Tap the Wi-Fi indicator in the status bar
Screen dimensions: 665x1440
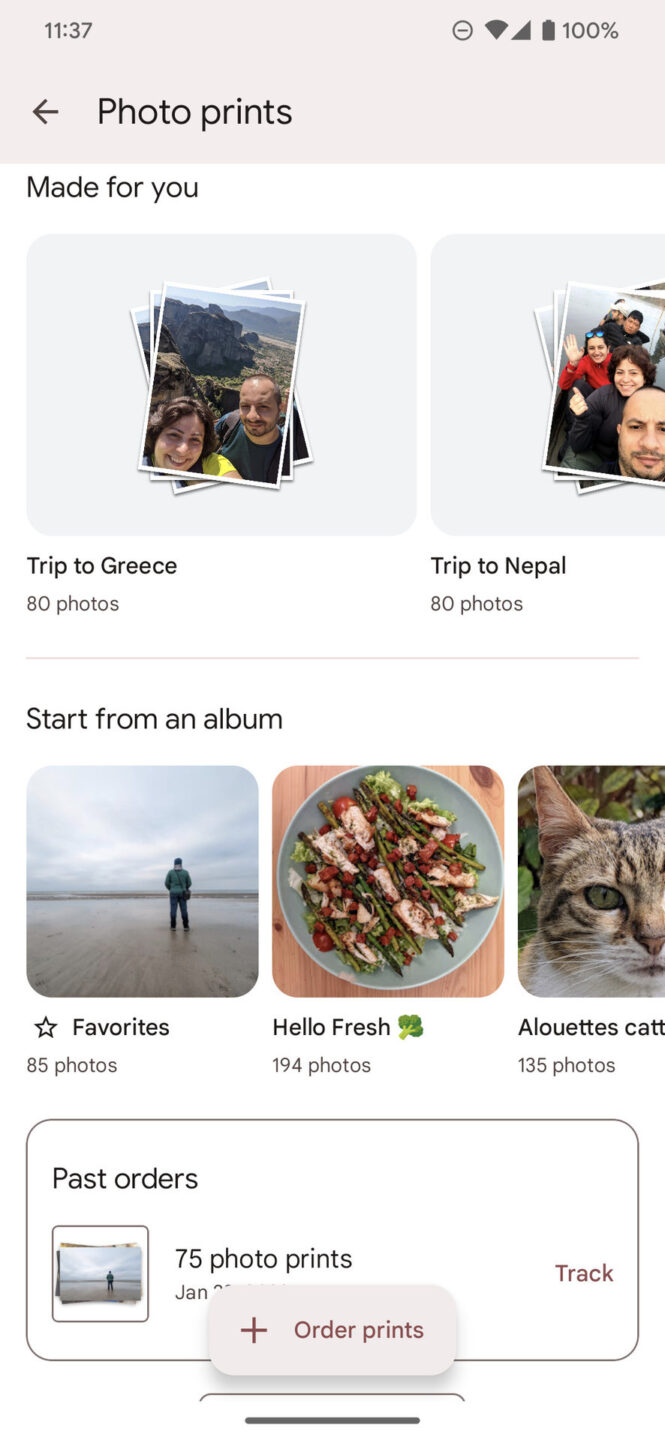pyautogui.click(x=496, y=30)
